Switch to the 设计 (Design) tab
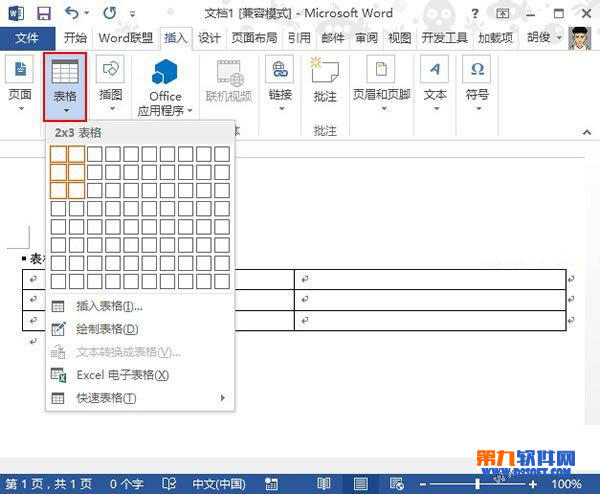The width and height of the screenshot is (600, 494). point(209,38)
